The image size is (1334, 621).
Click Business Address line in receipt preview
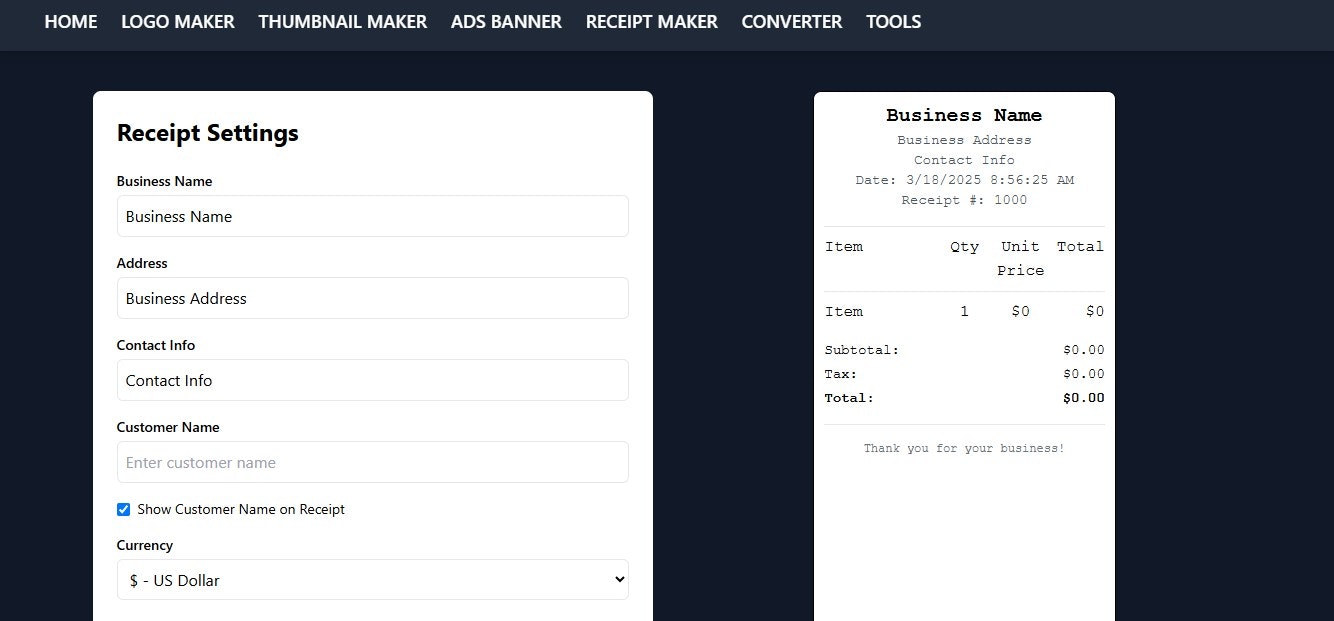[964, 140]
